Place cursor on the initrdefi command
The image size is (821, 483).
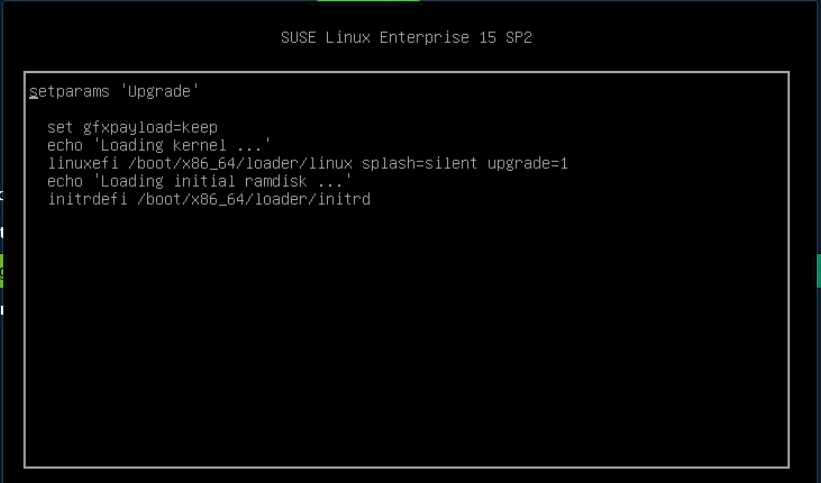pyautogui.click(x=87, y=200)
